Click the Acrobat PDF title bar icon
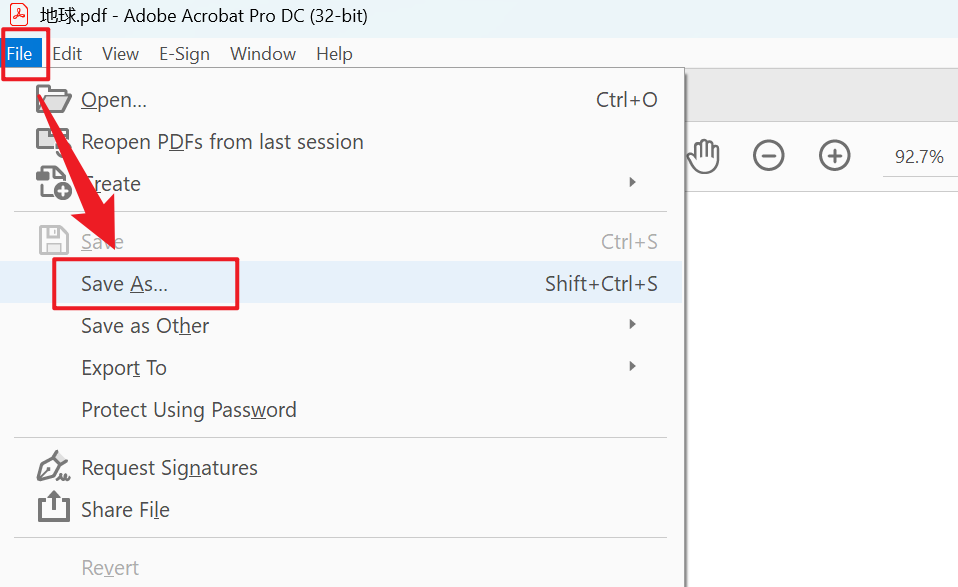Viewport: 958px width, 587px height. click(19, 15)
